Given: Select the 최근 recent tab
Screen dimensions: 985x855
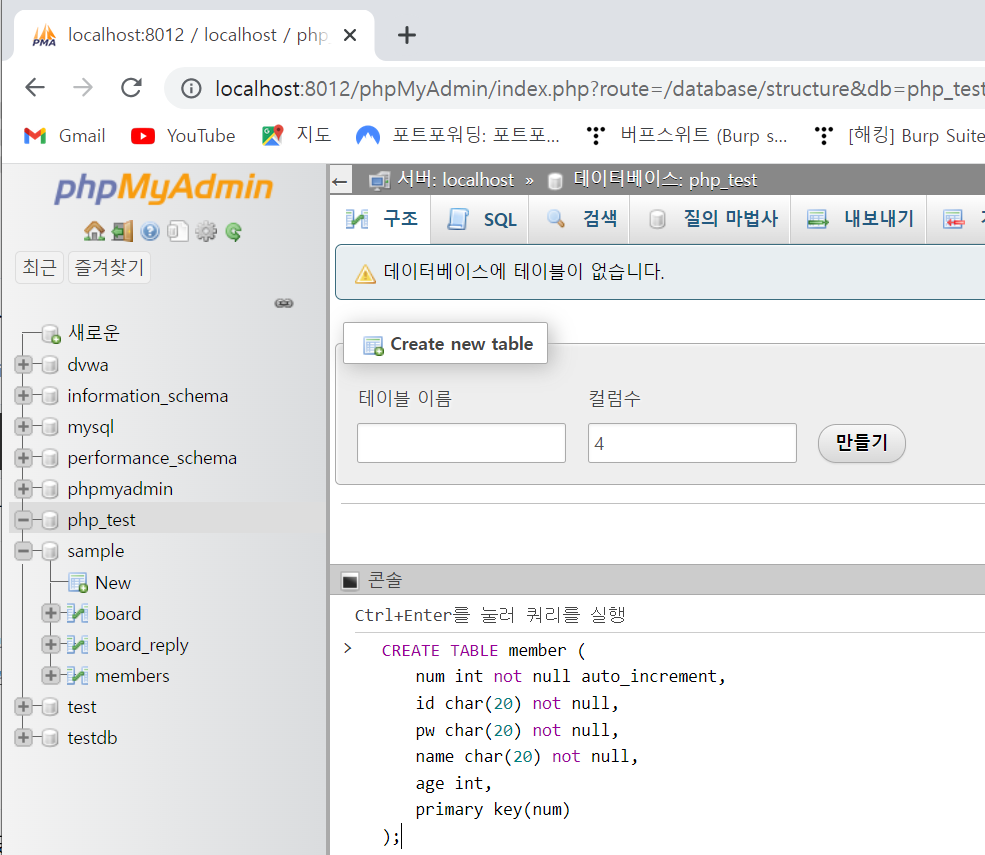Looking at the screenshot, I should coord(40,268).
